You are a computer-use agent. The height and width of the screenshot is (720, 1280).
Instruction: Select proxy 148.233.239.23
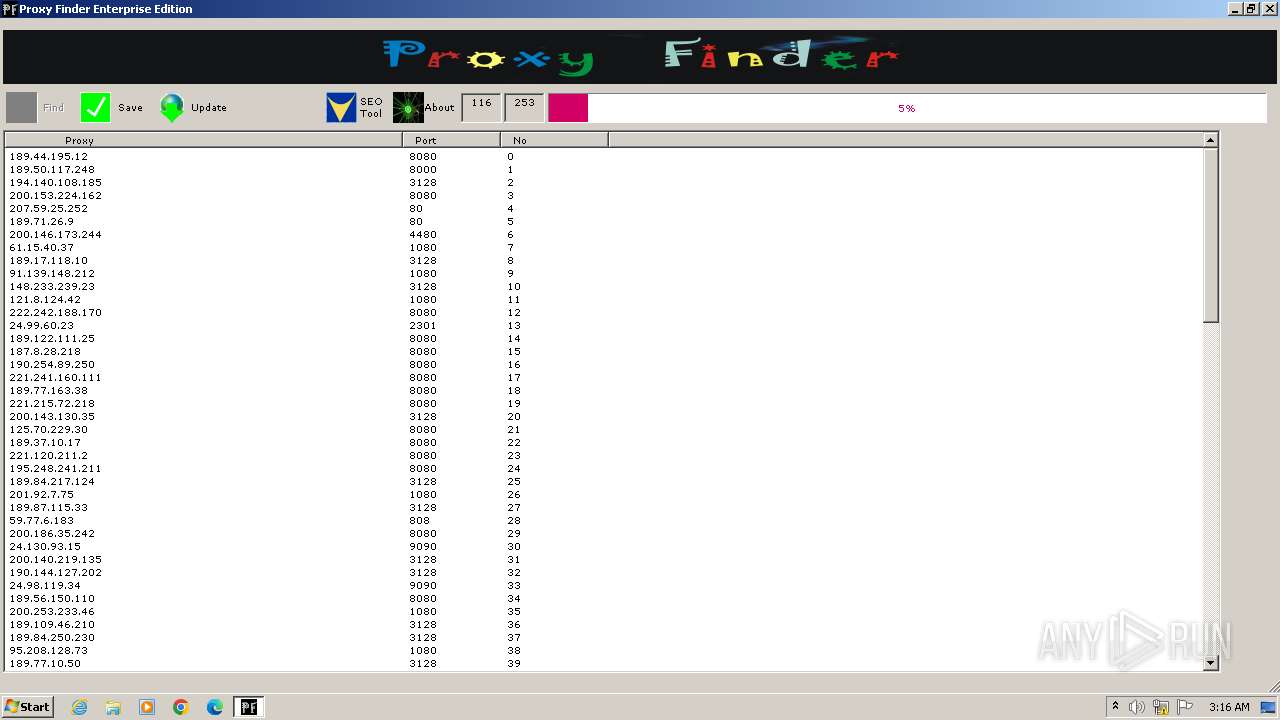pos(52,287)
